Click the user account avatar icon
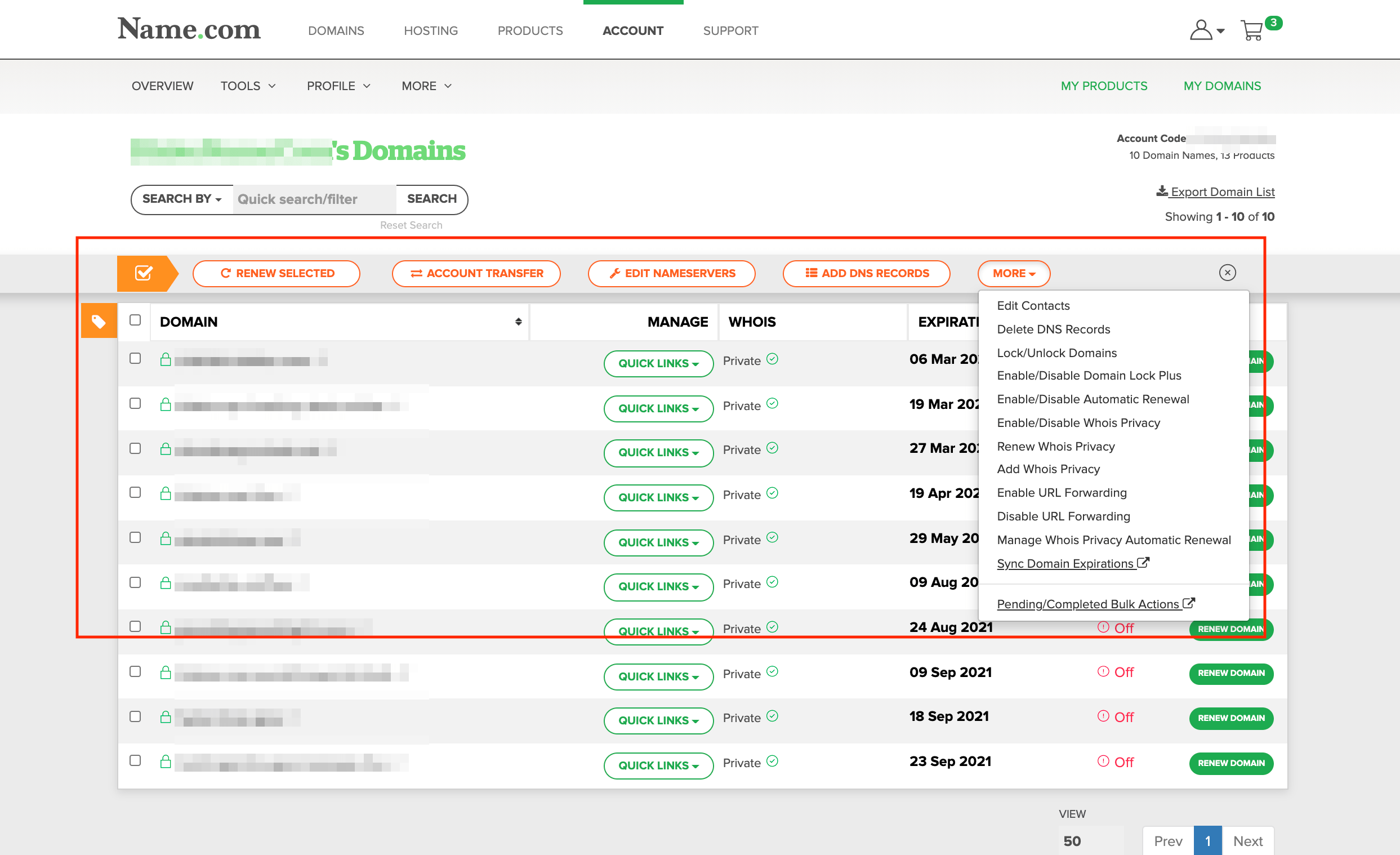Viewport: 1400px width, 855px height. tap(1201, 30)
